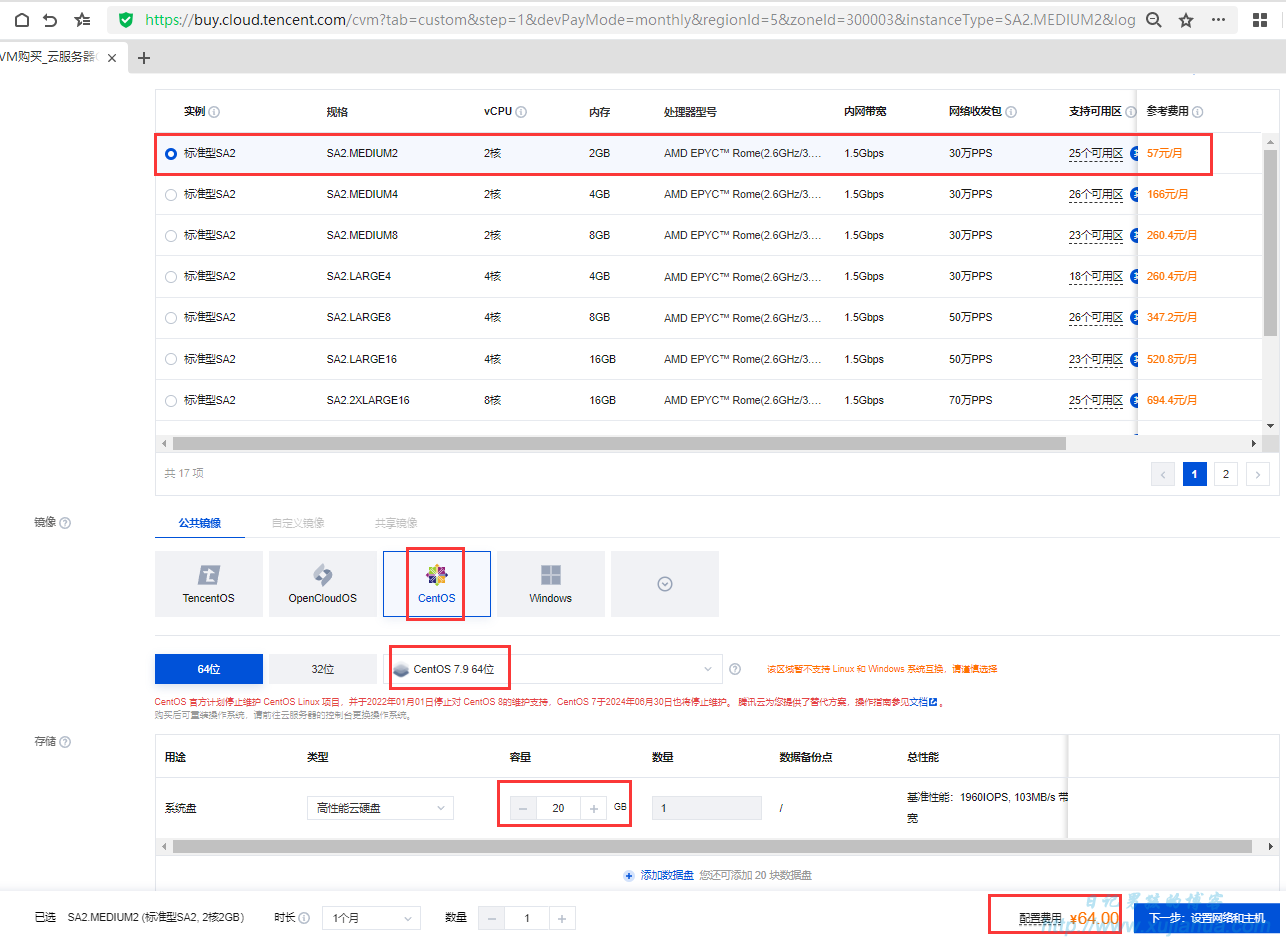The height and width of the screenshot is (939, 1286).
Task: Open a new browser tab
Action: click(x=143, y=58)
